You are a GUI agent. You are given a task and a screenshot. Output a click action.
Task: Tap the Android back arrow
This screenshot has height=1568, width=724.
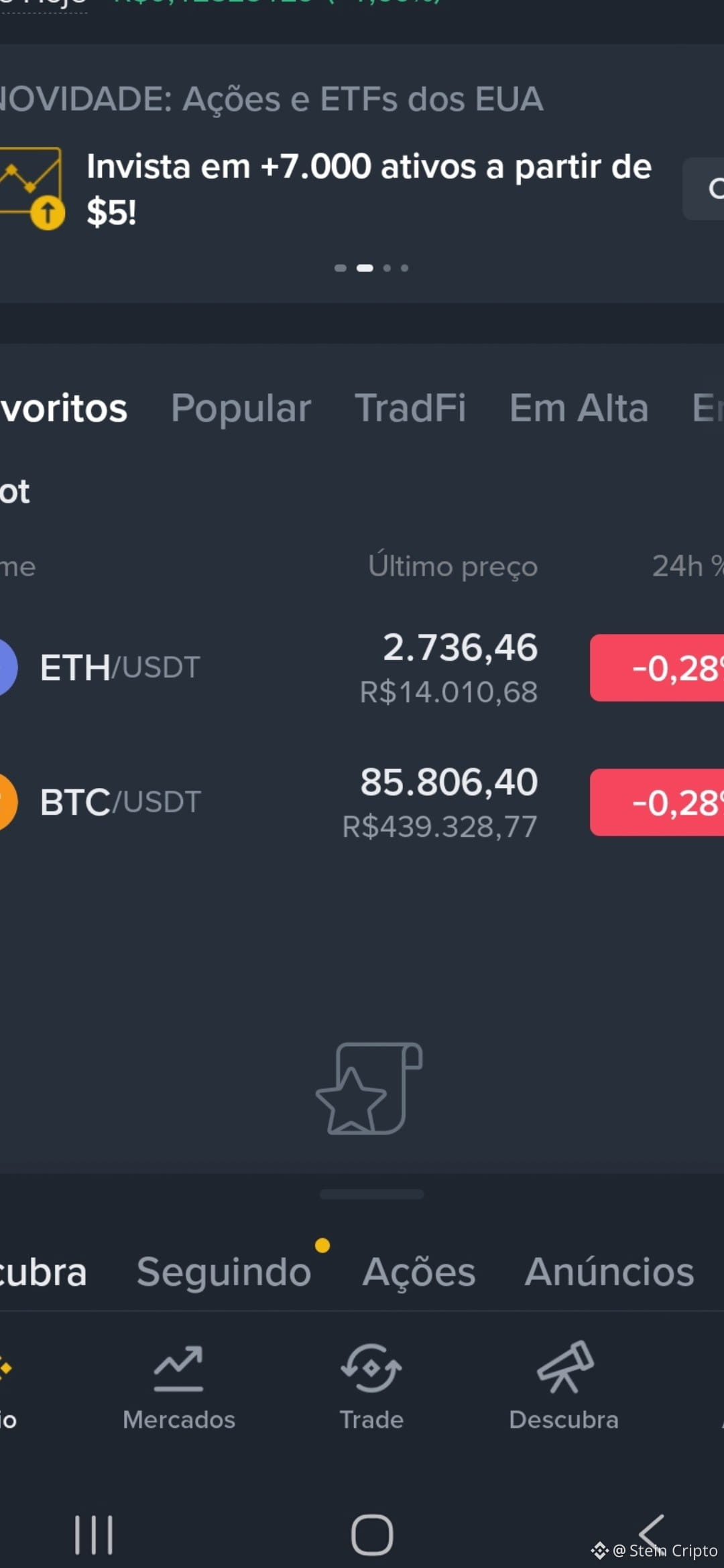[652, 1533]
